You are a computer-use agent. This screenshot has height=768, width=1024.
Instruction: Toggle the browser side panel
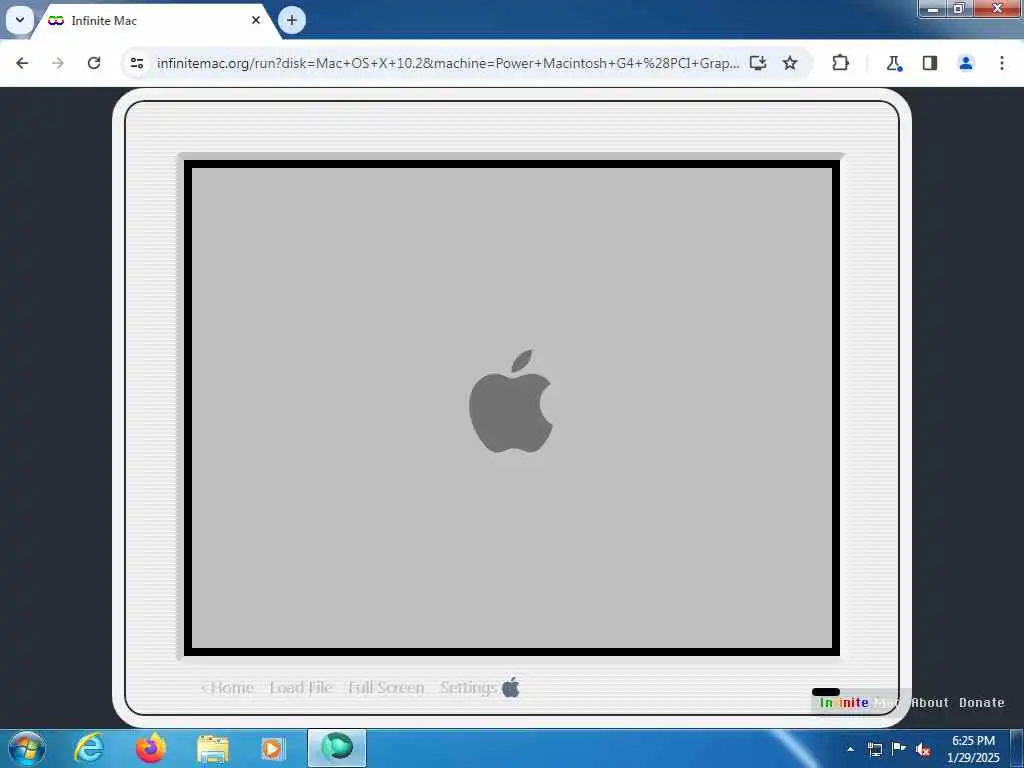(930, 63)
